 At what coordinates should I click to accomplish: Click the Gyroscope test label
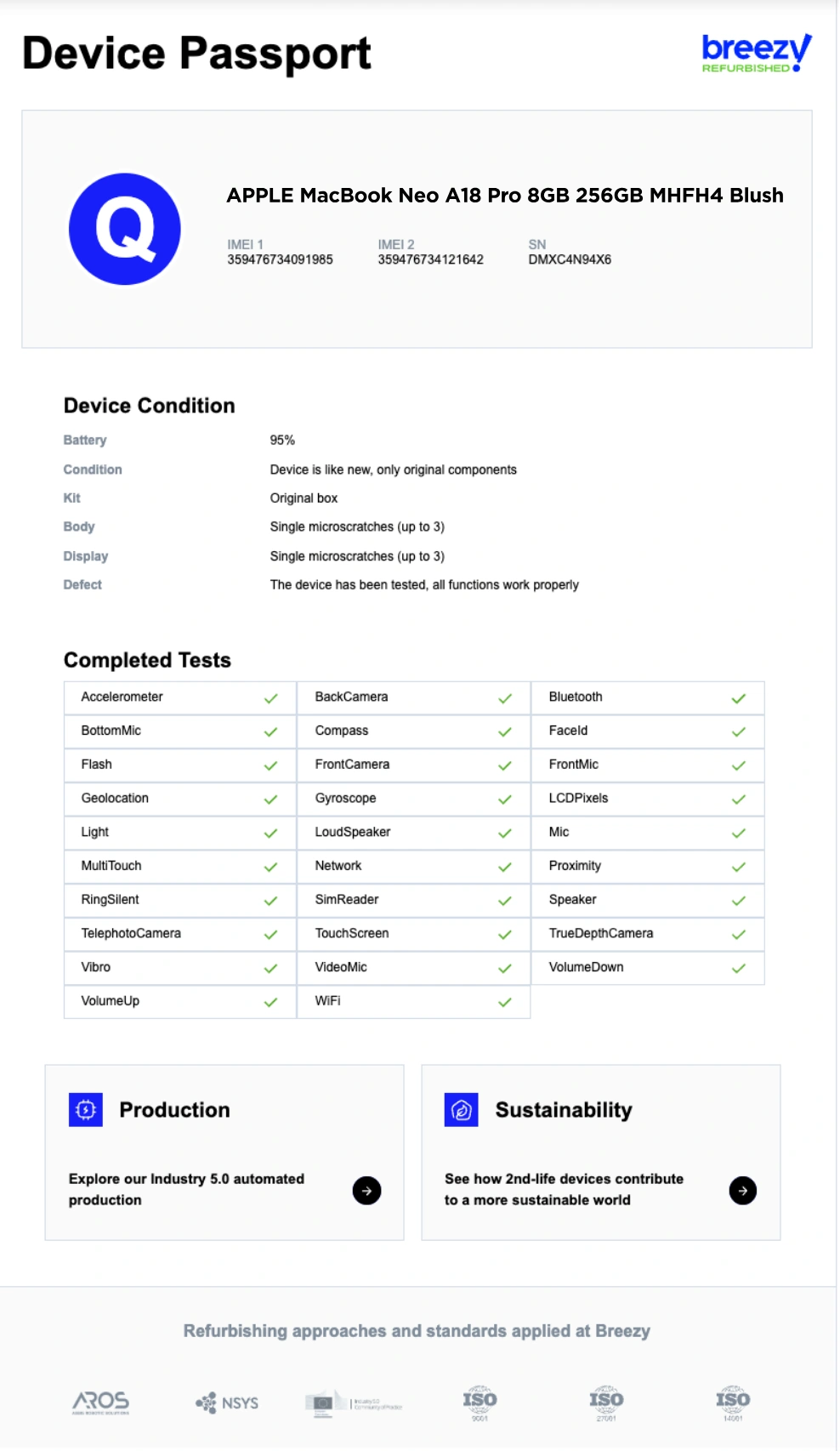[x=345, y=798]
